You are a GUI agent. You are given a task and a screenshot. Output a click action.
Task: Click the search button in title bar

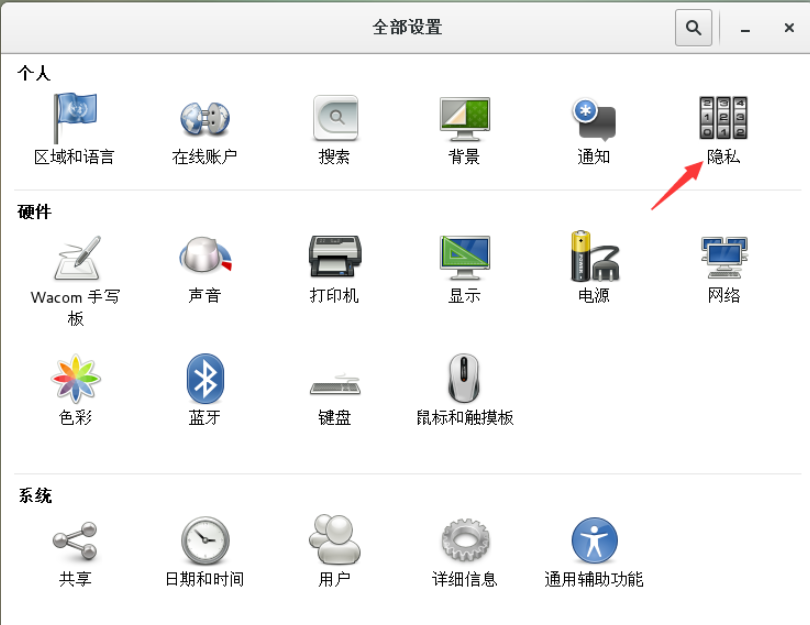click(x=693, y=27)
